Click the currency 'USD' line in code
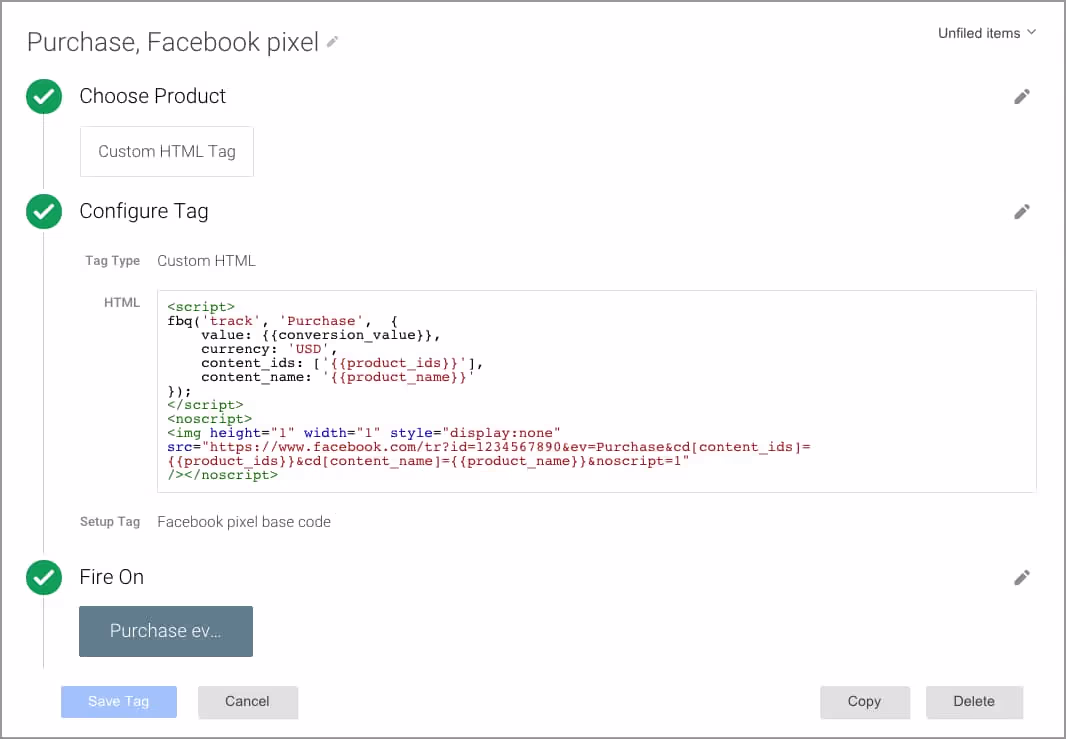The width and height of the screenshot is (1066, 739). click(x=269, y=349)
